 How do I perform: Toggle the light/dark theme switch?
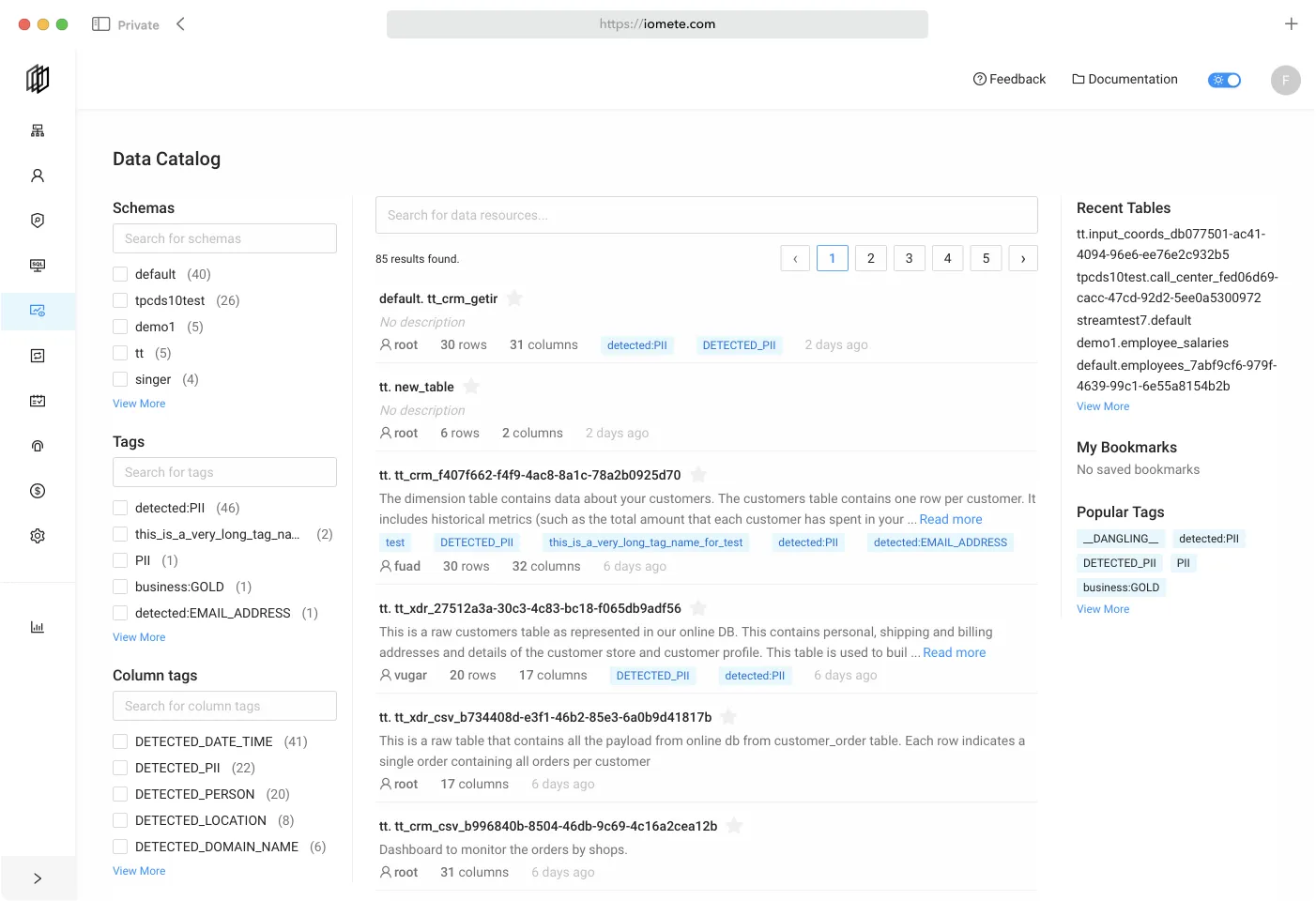click(1224, 80)
